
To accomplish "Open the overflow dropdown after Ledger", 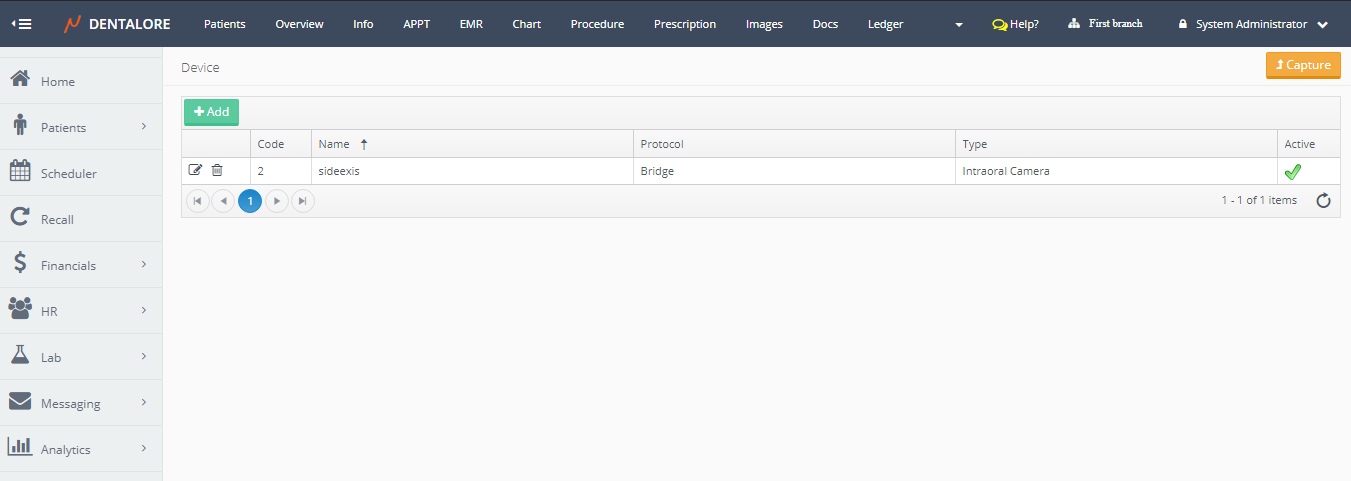I will (959, 24).
